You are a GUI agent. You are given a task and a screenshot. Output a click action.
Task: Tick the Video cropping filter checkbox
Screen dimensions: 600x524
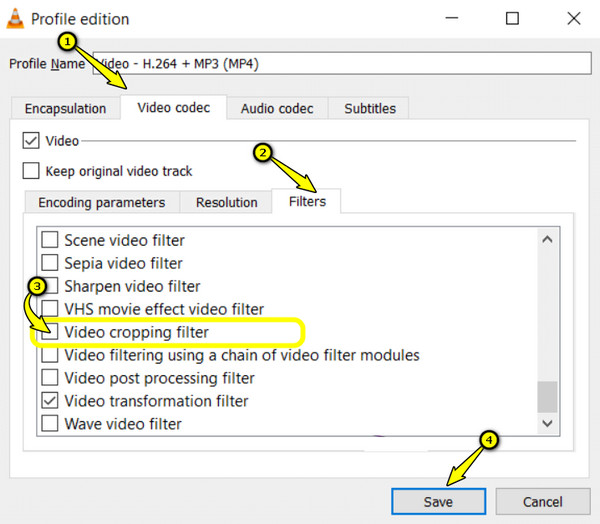(50, 332)
